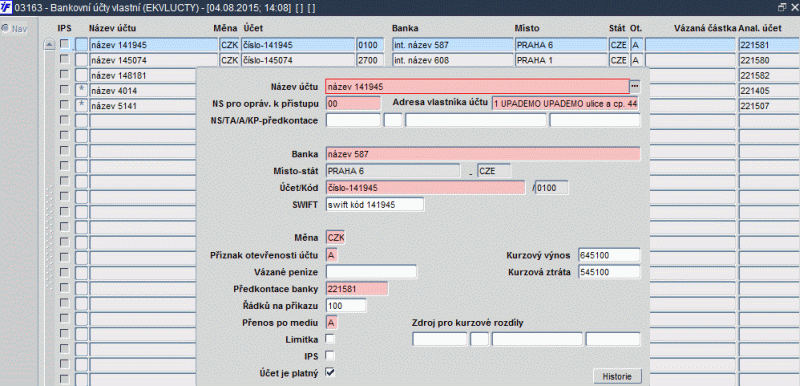Click the Účet/Kód field with číslo-141945

425,188
